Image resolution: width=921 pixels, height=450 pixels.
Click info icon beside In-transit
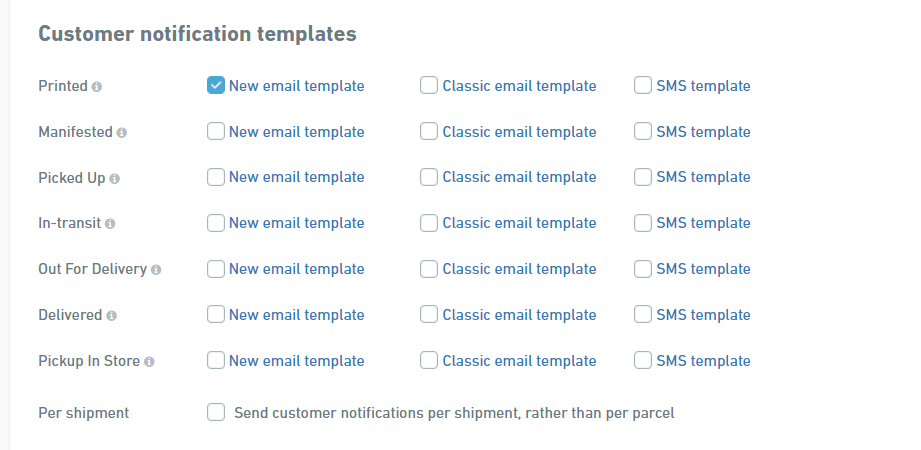tap(110, 224)
